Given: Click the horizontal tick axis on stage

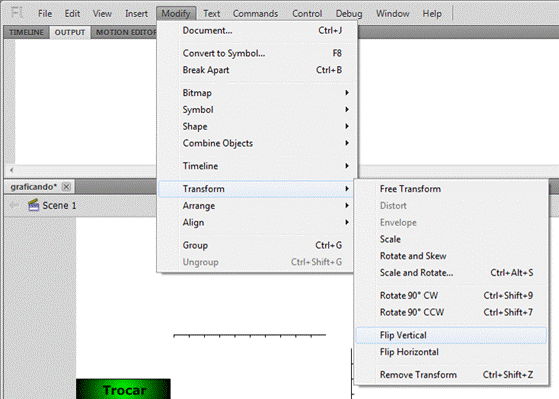Looking at the screenshot, I should pyautogui.click(x=250, y=336).
